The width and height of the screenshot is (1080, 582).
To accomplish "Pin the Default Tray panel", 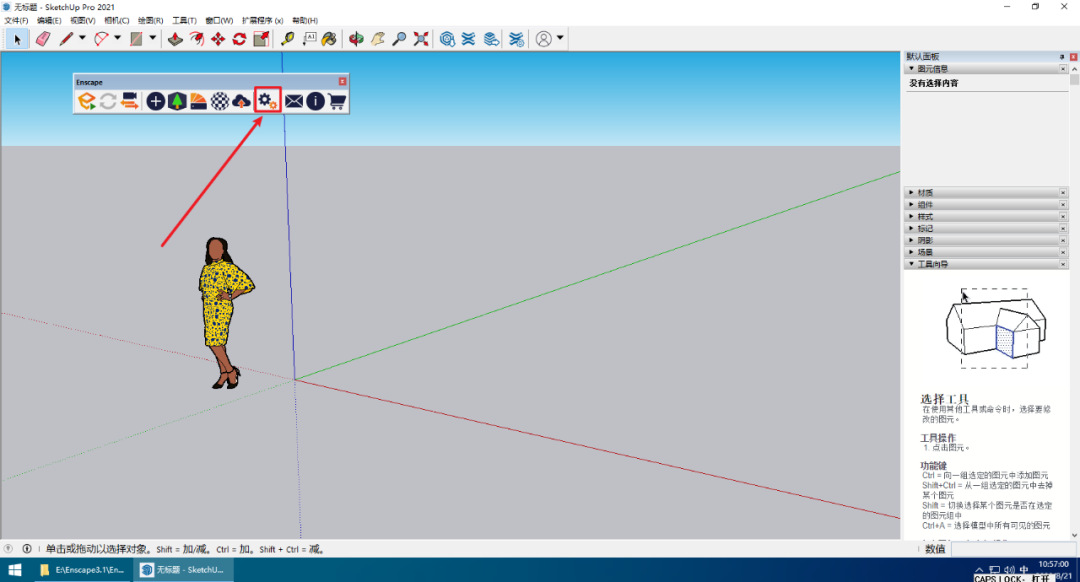I will (1062, 57).
